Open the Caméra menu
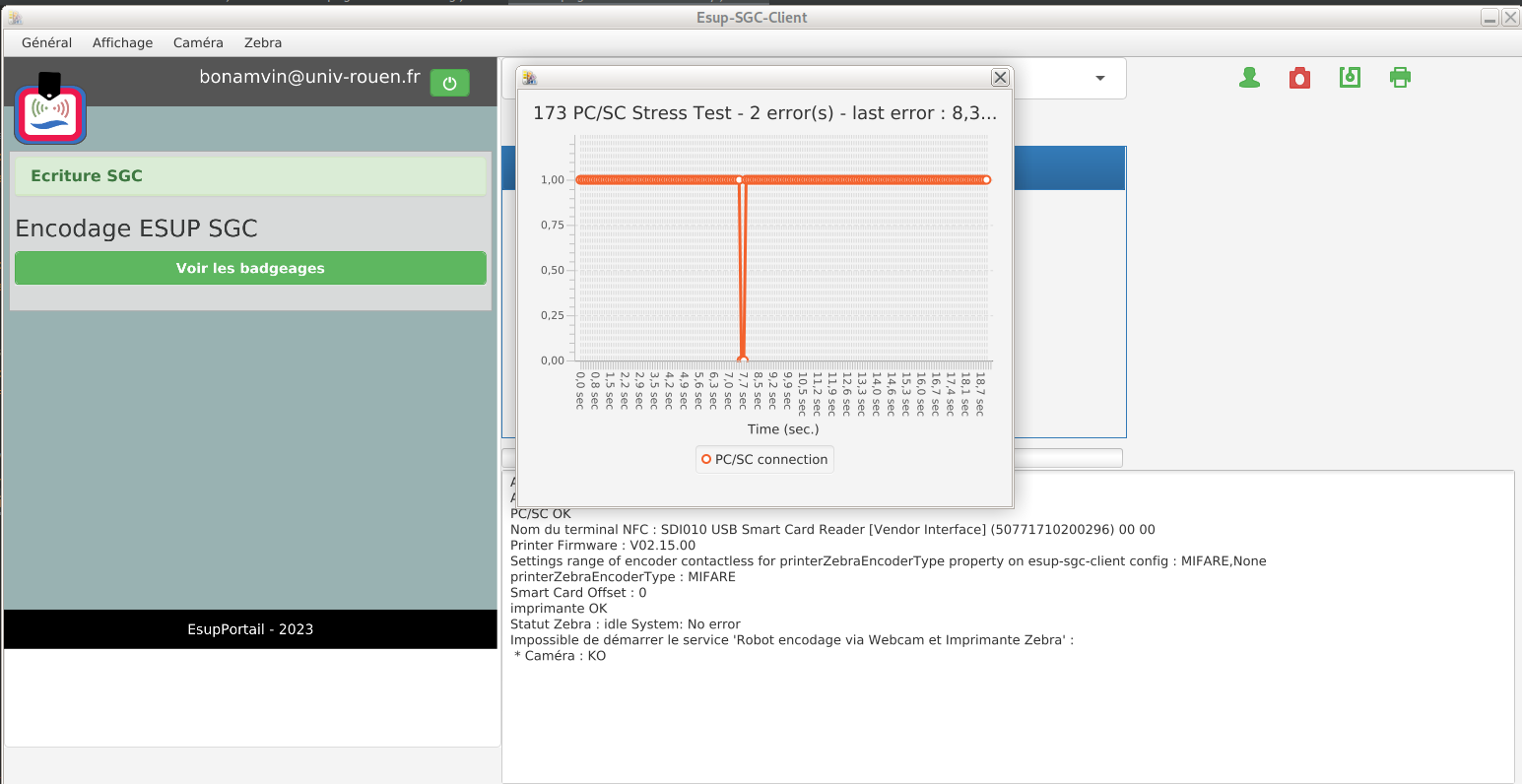1522x784 pixels. coord(198,43)
